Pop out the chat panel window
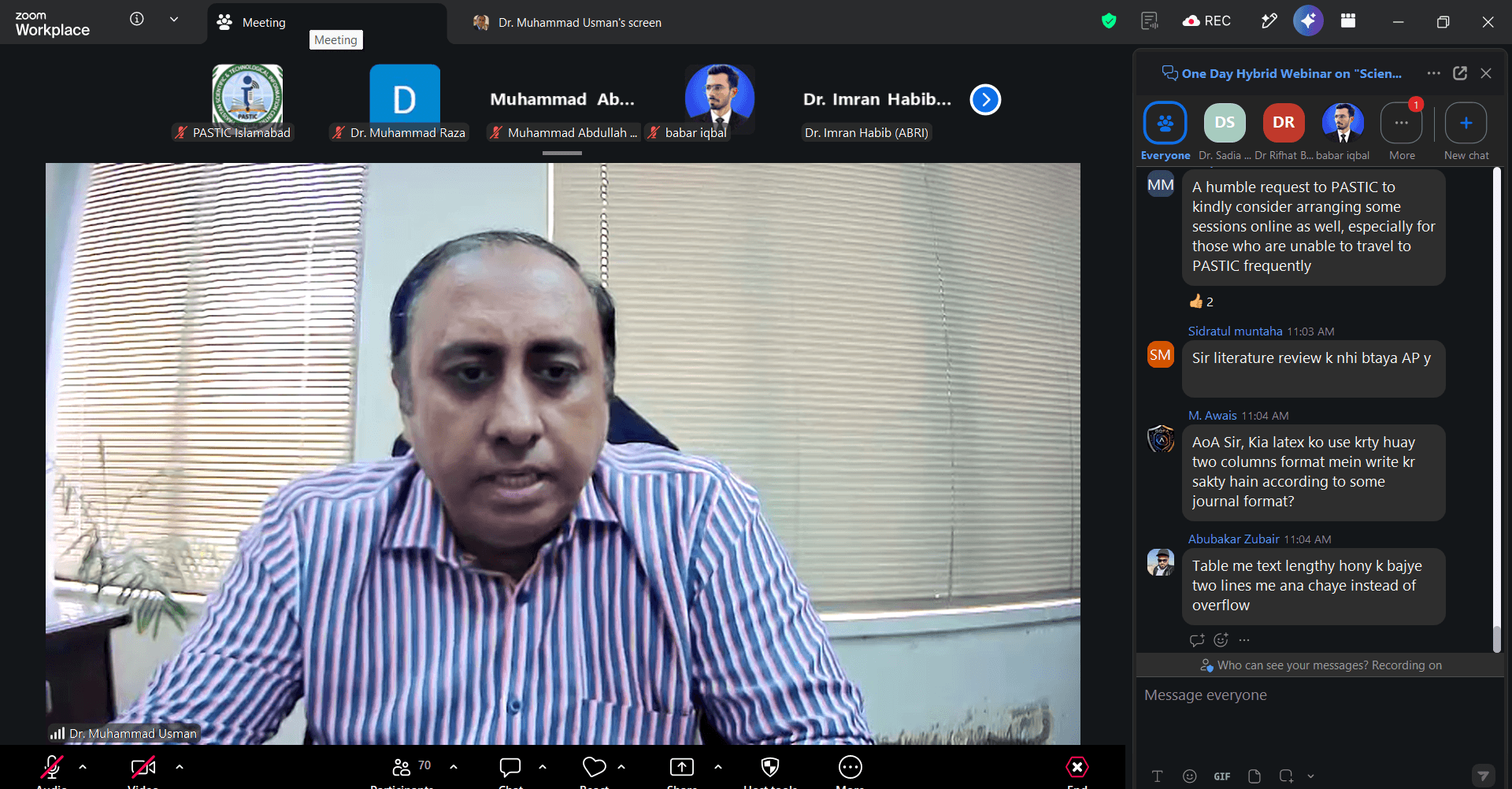This screenshot has height=789, width=1512. (x=1460, y=73)
